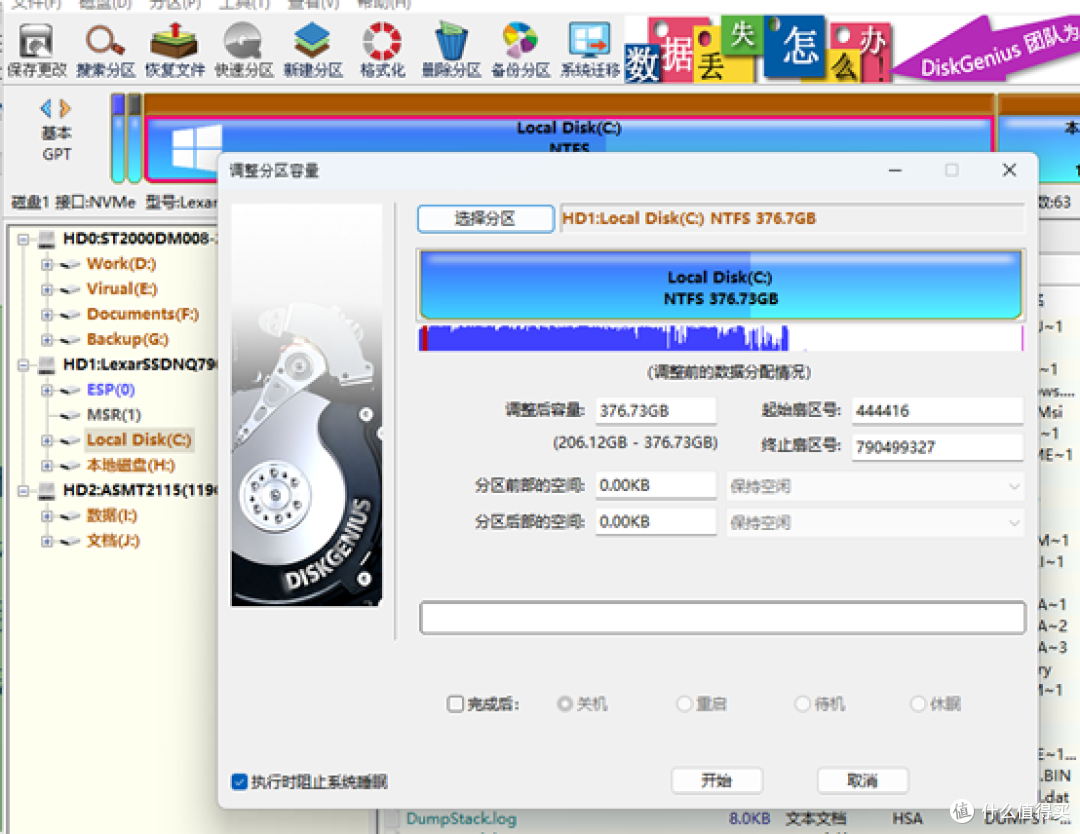Select the Standby (待机) radio option

[x=802, y=704]
